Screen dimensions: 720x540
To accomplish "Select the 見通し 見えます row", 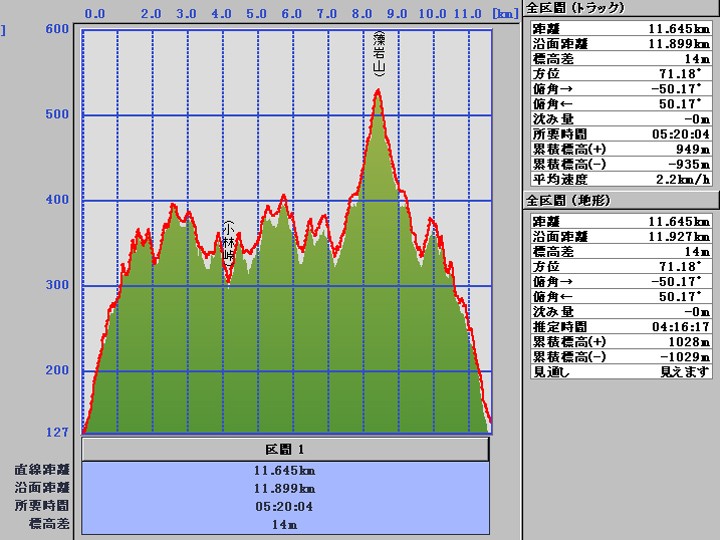I will (619, 371).
